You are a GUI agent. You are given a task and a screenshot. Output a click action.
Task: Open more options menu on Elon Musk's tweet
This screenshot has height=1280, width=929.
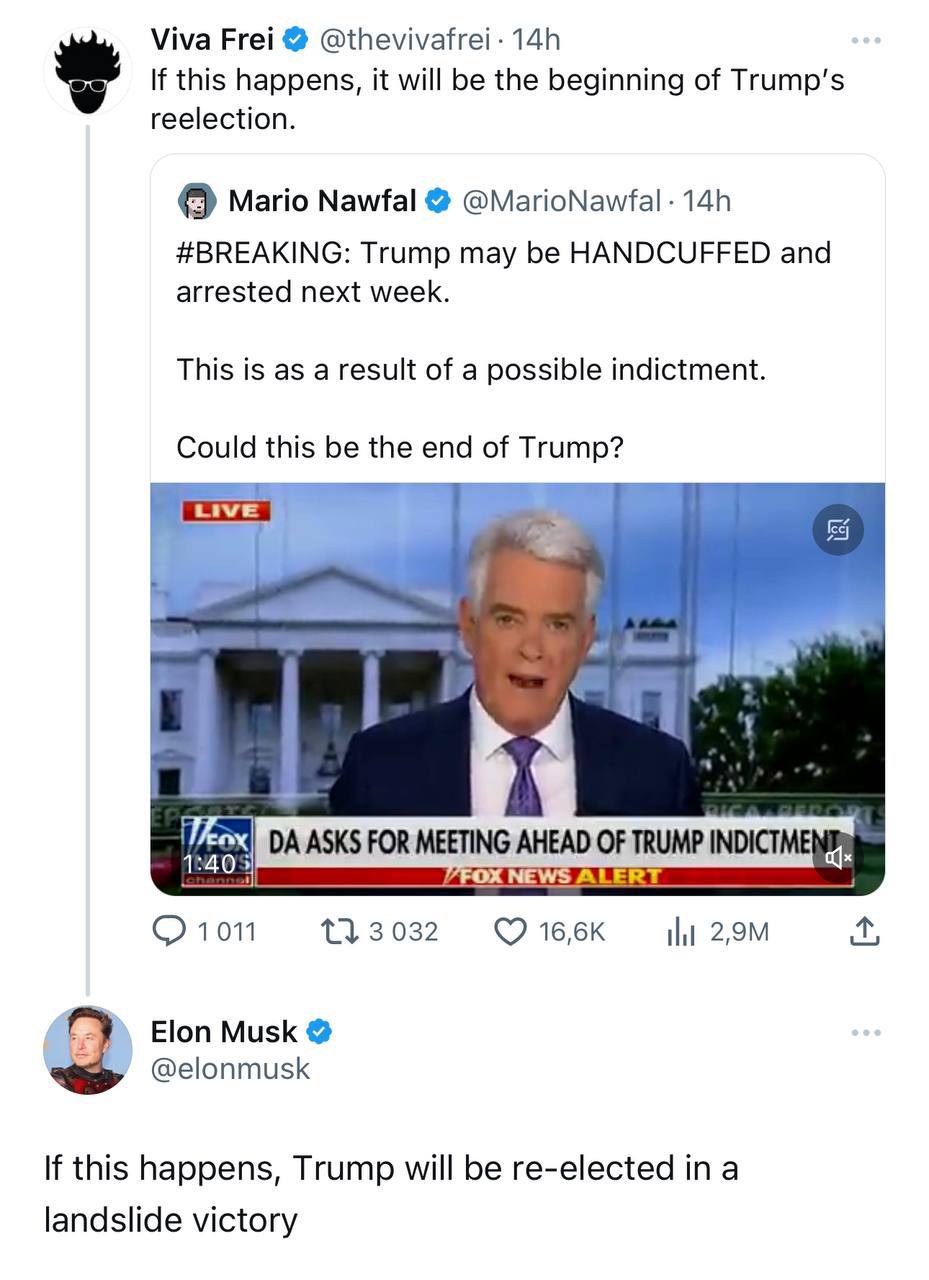(865, 1032)
